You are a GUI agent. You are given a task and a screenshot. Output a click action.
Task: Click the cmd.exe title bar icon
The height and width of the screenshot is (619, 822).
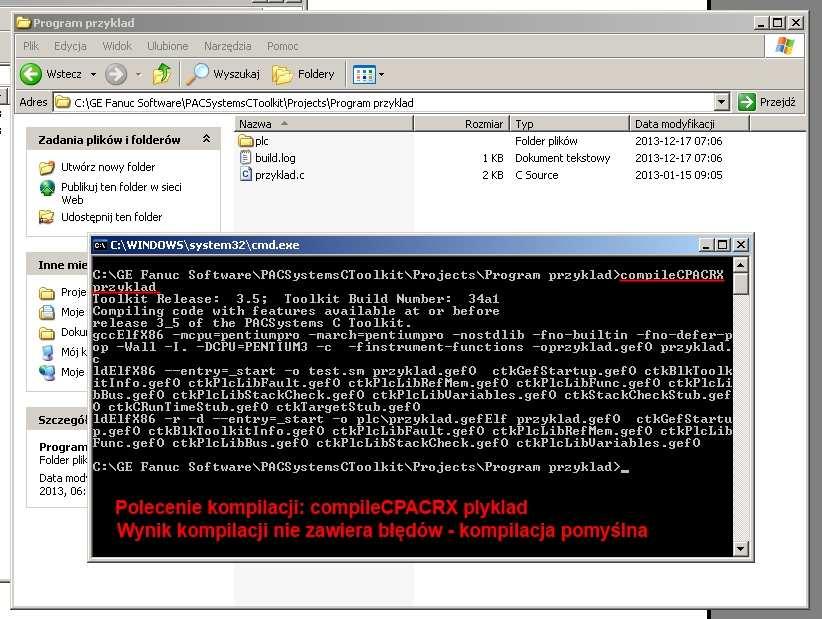click(100, 245)
